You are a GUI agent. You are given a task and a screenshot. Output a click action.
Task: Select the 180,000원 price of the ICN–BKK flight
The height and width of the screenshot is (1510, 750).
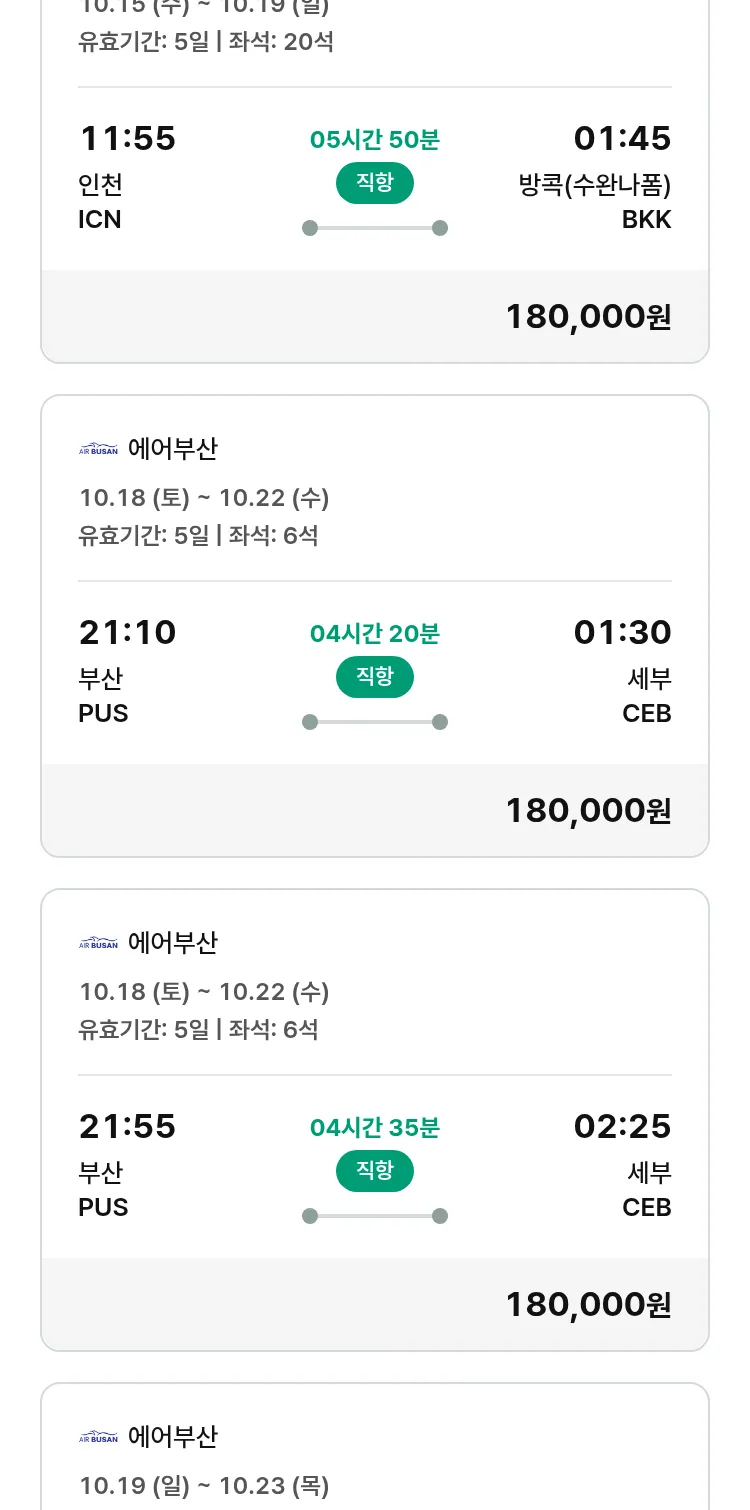click(588, 317)
